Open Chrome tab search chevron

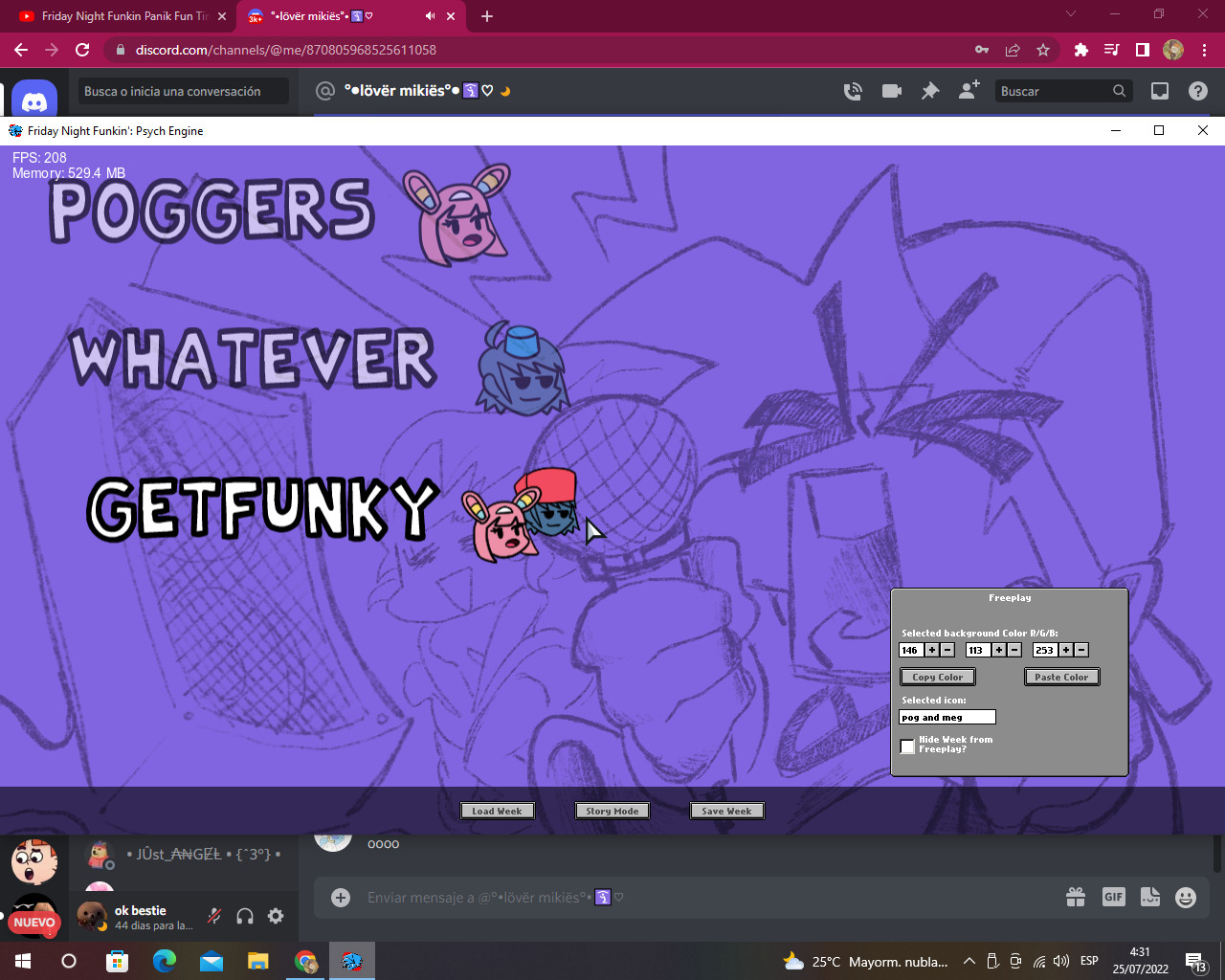coord(1071,14)
